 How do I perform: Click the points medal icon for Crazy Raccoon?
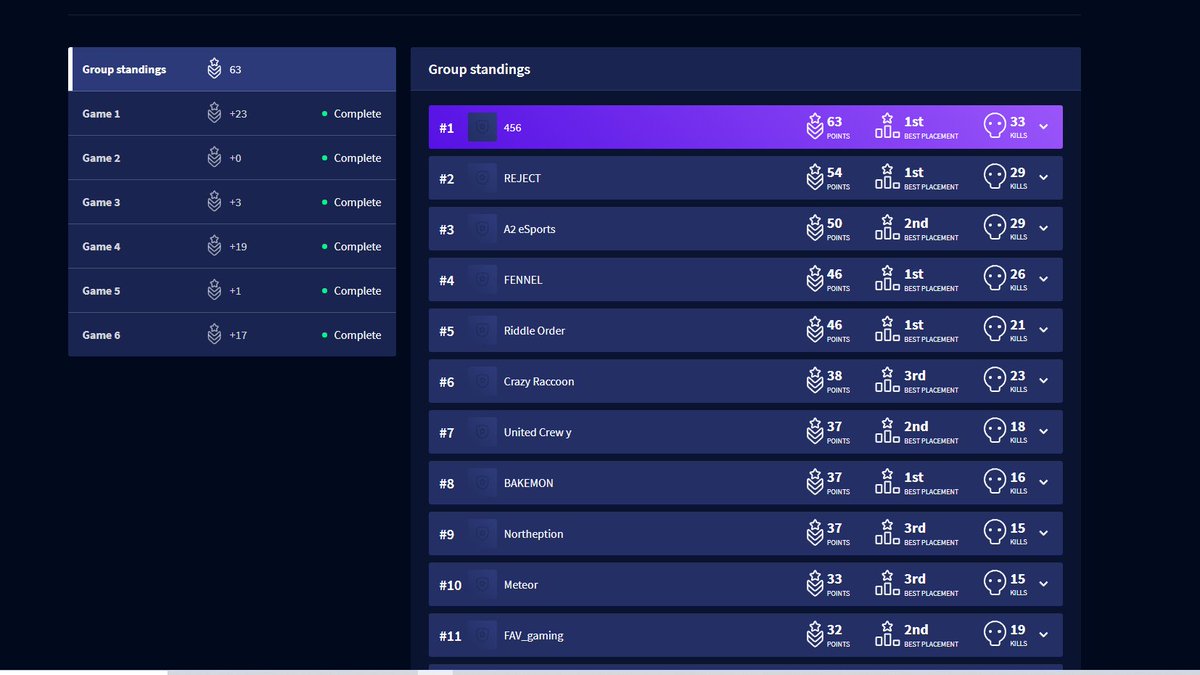tap(814, 380)
